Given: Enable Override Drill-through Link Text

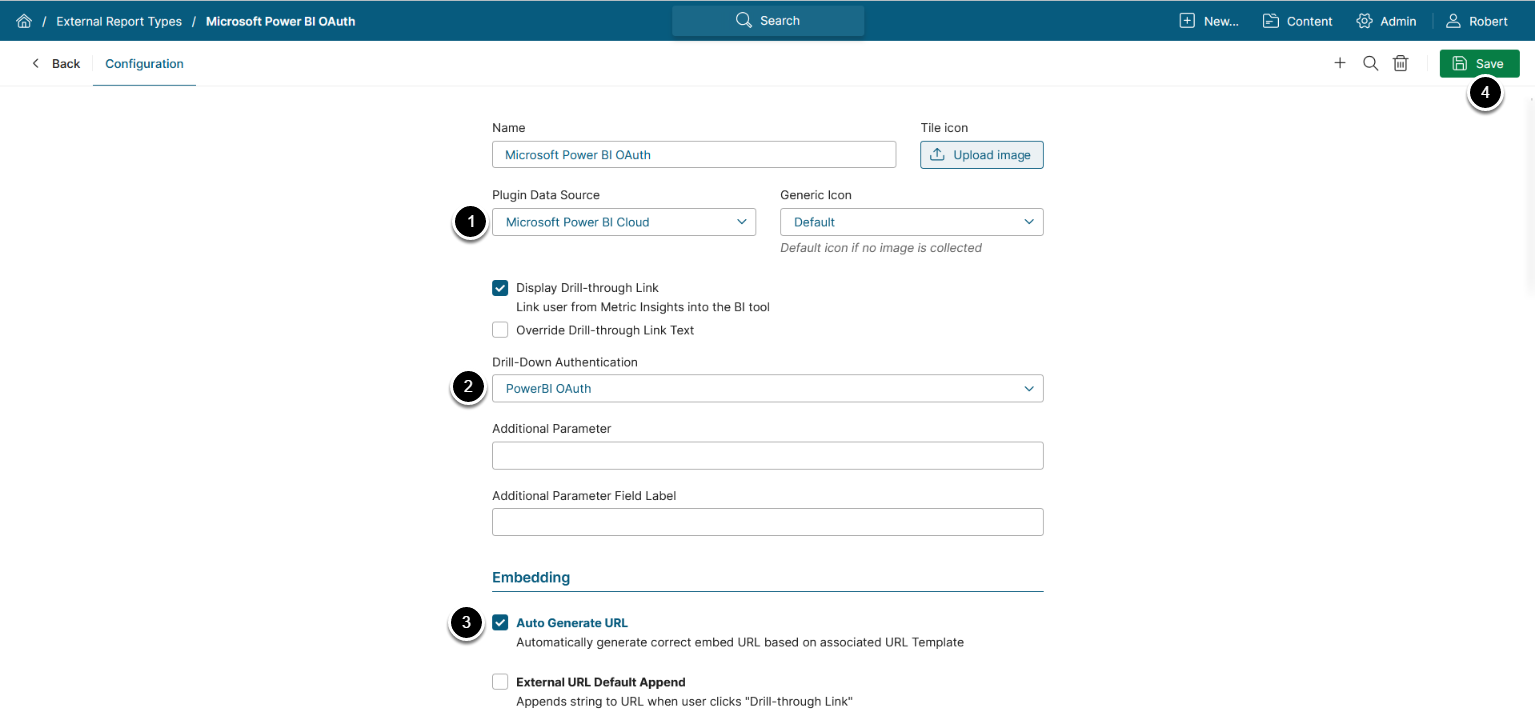Looking at the screenshot, I should [x=500, y=330].
